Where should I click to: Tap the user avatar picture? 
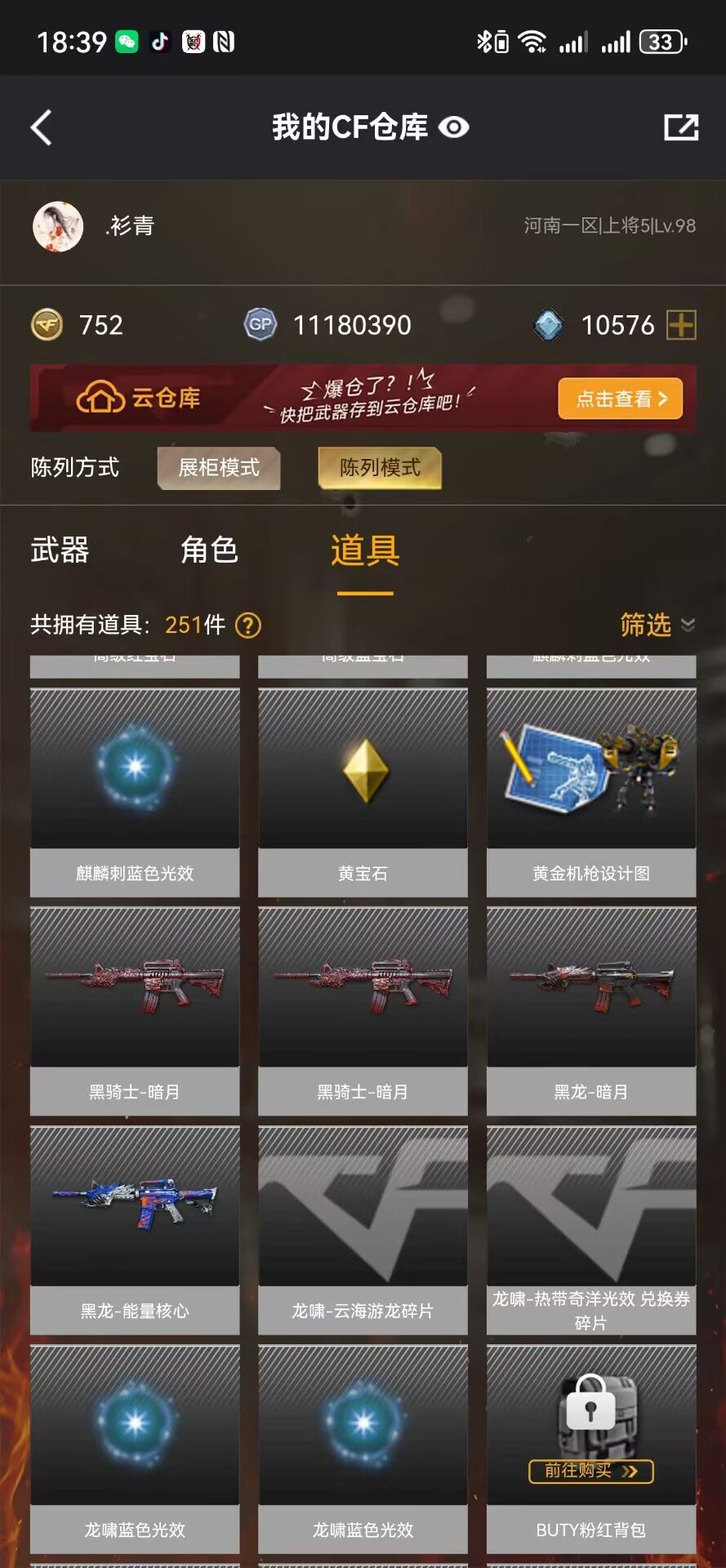(58, 226)
